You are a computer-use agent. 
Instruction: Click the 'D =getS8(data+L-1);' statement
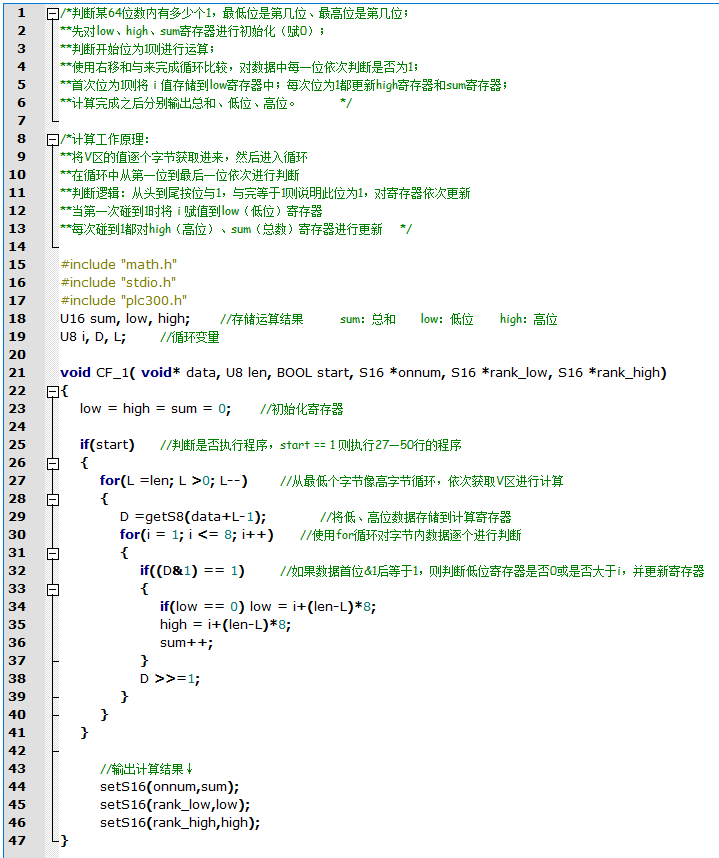(x=193, y=517)
